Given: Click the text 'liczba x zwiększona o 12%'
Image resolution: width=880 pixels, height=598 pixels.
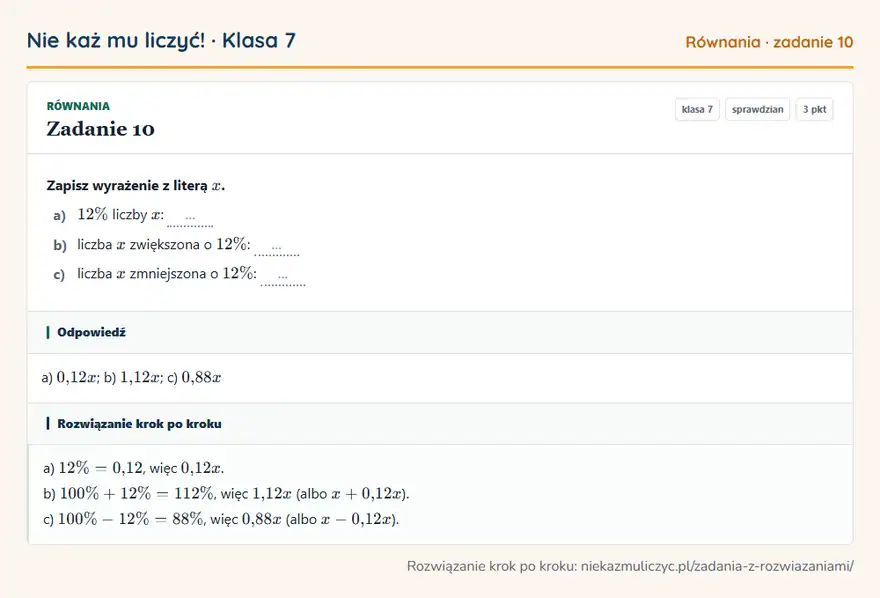Looking at the screenshot, I should click(x=164, y=245).
